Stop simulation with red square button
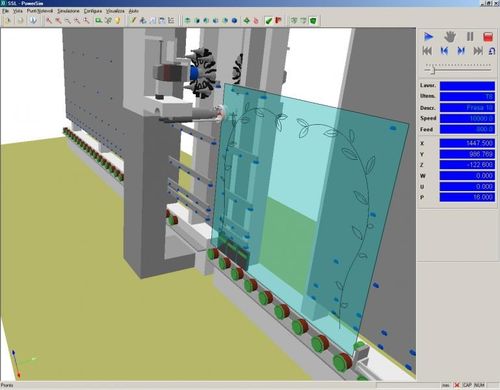 pos(488,37)
